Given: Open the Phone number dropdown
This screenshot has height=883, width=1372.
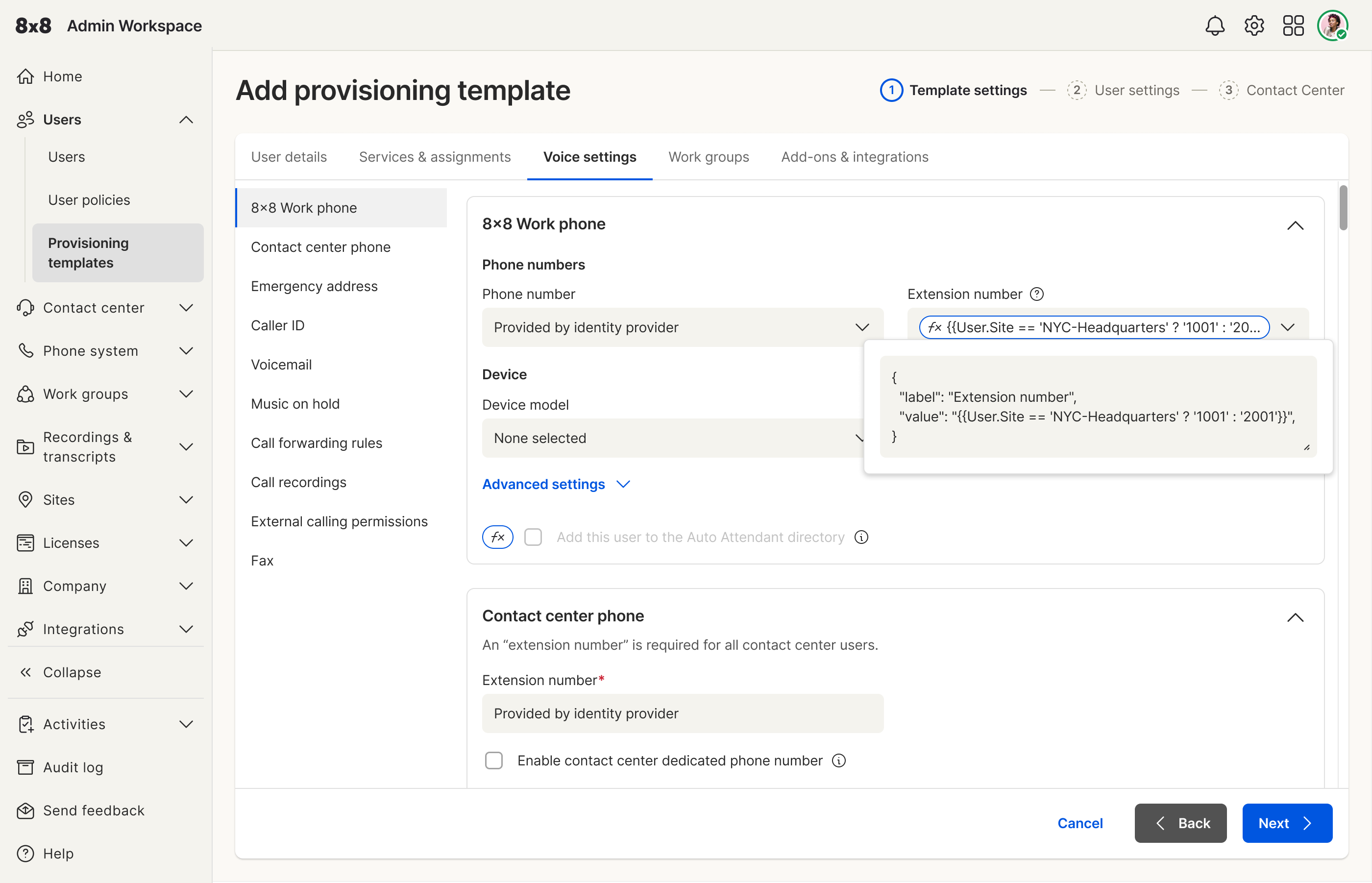Looking at the screenshot, I should [x=682, y=327].
